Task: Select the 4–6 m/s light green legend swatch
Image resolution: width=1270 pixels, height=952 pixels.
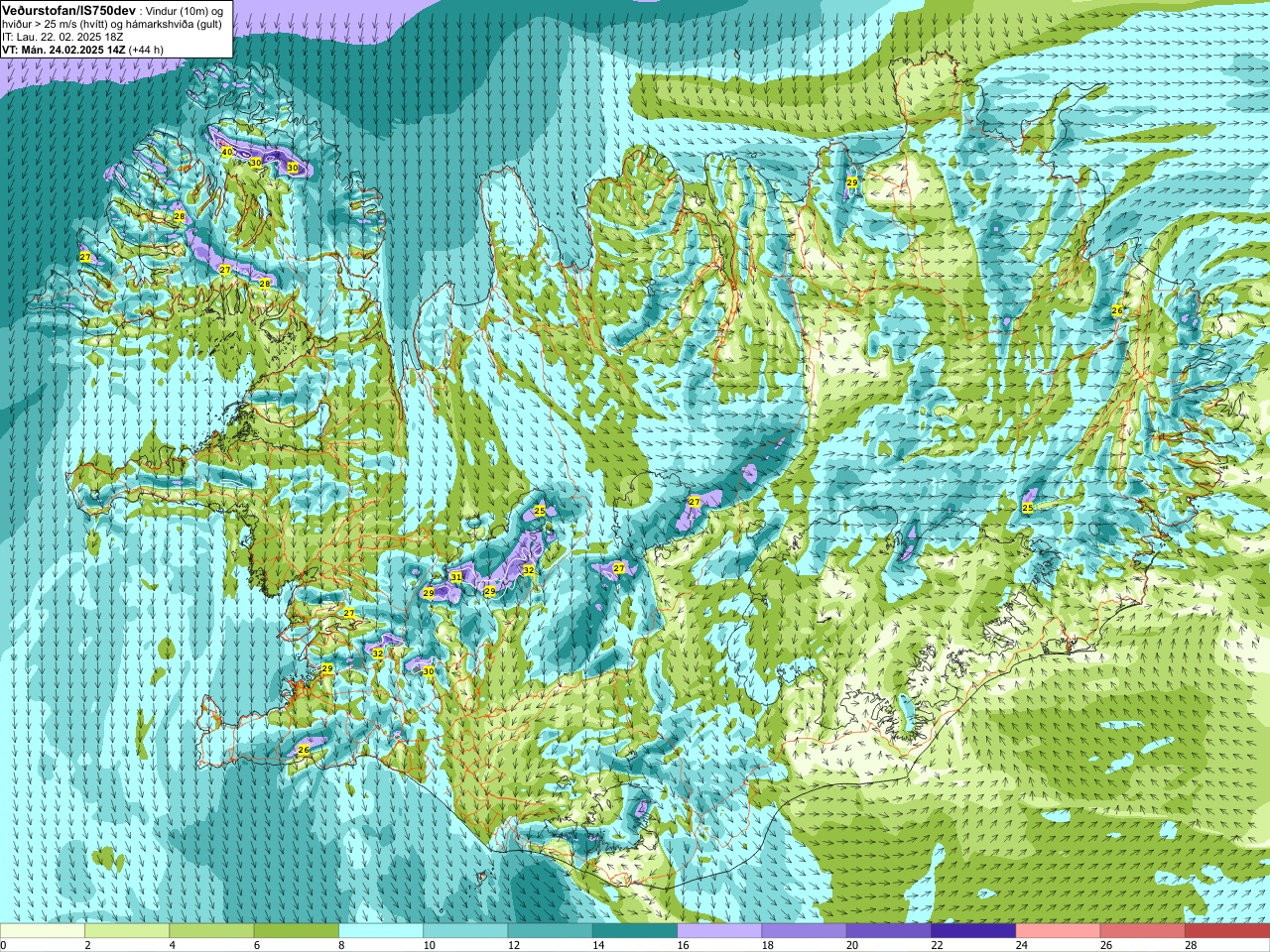Action: coord(211,931)
